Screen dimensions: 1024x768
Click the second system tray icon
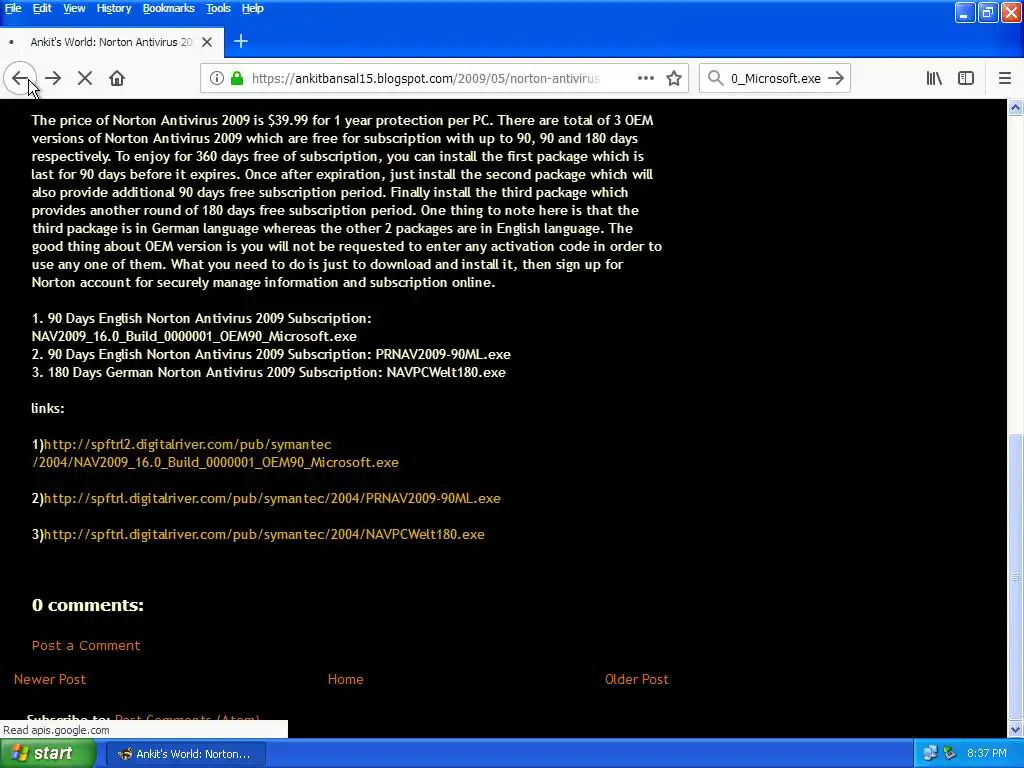950,754
